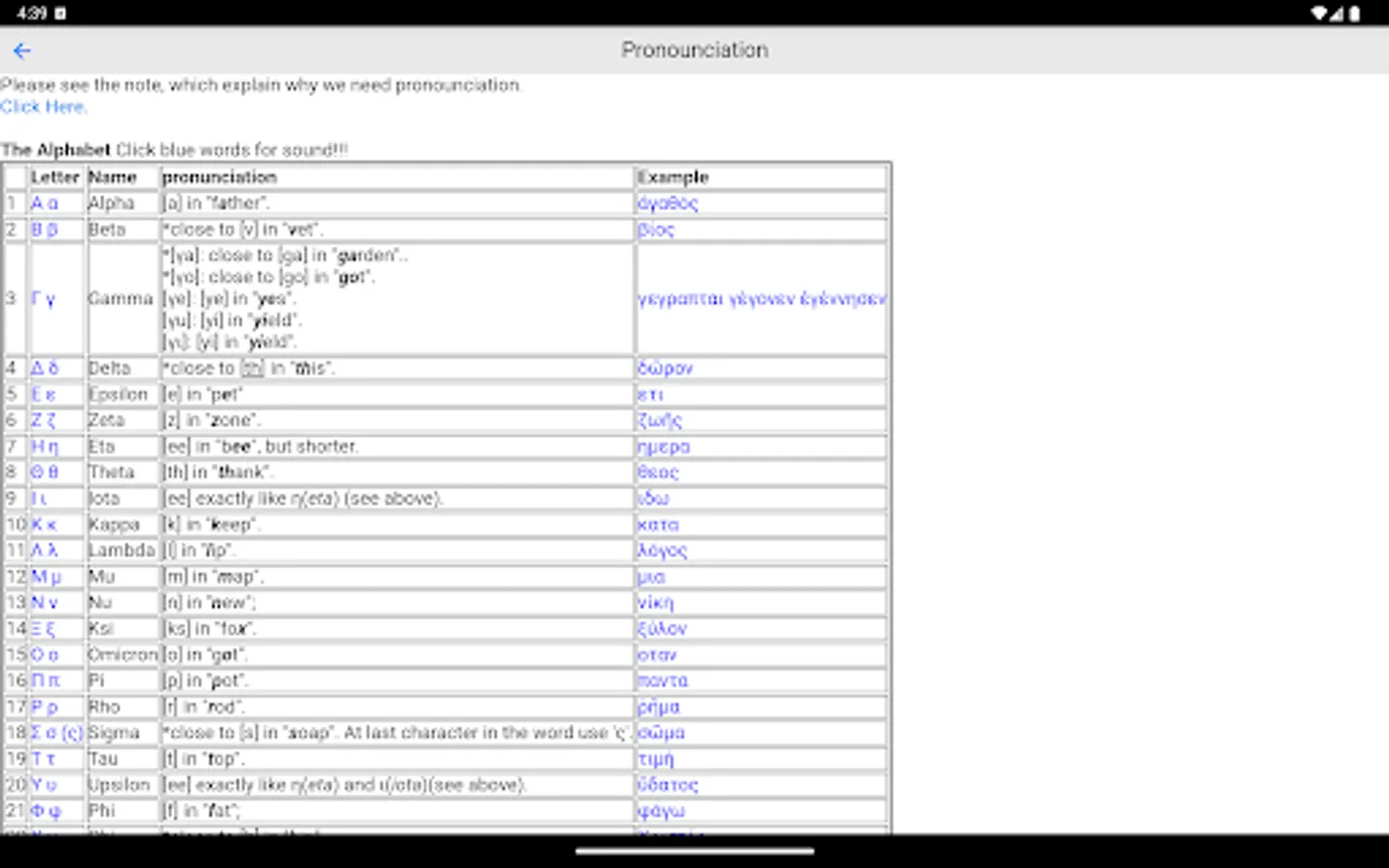Play sound for letter Pi 'Π π'
The width and height of the screenshot is (1389, 868).
[x=44, y=681]
